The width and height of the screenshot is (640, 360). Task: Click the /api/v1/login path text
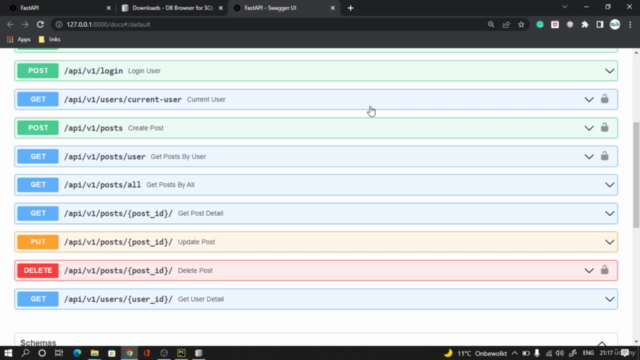coord(93,71)
